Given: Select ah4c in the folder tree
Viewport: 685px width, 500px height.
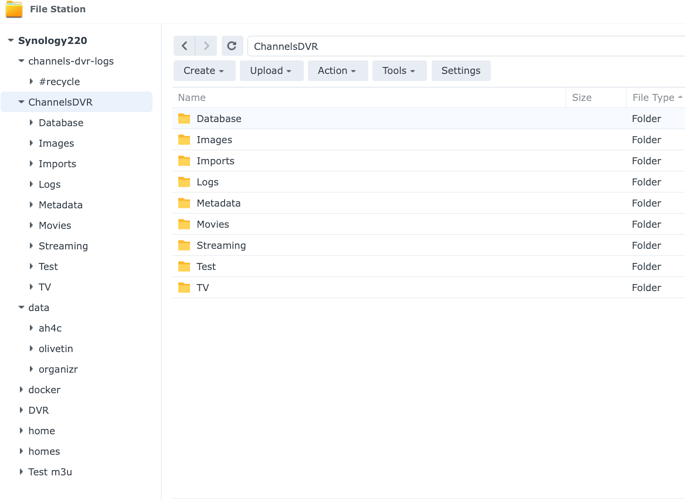Looking at the screenshot, I should click(x=50, y=328).
